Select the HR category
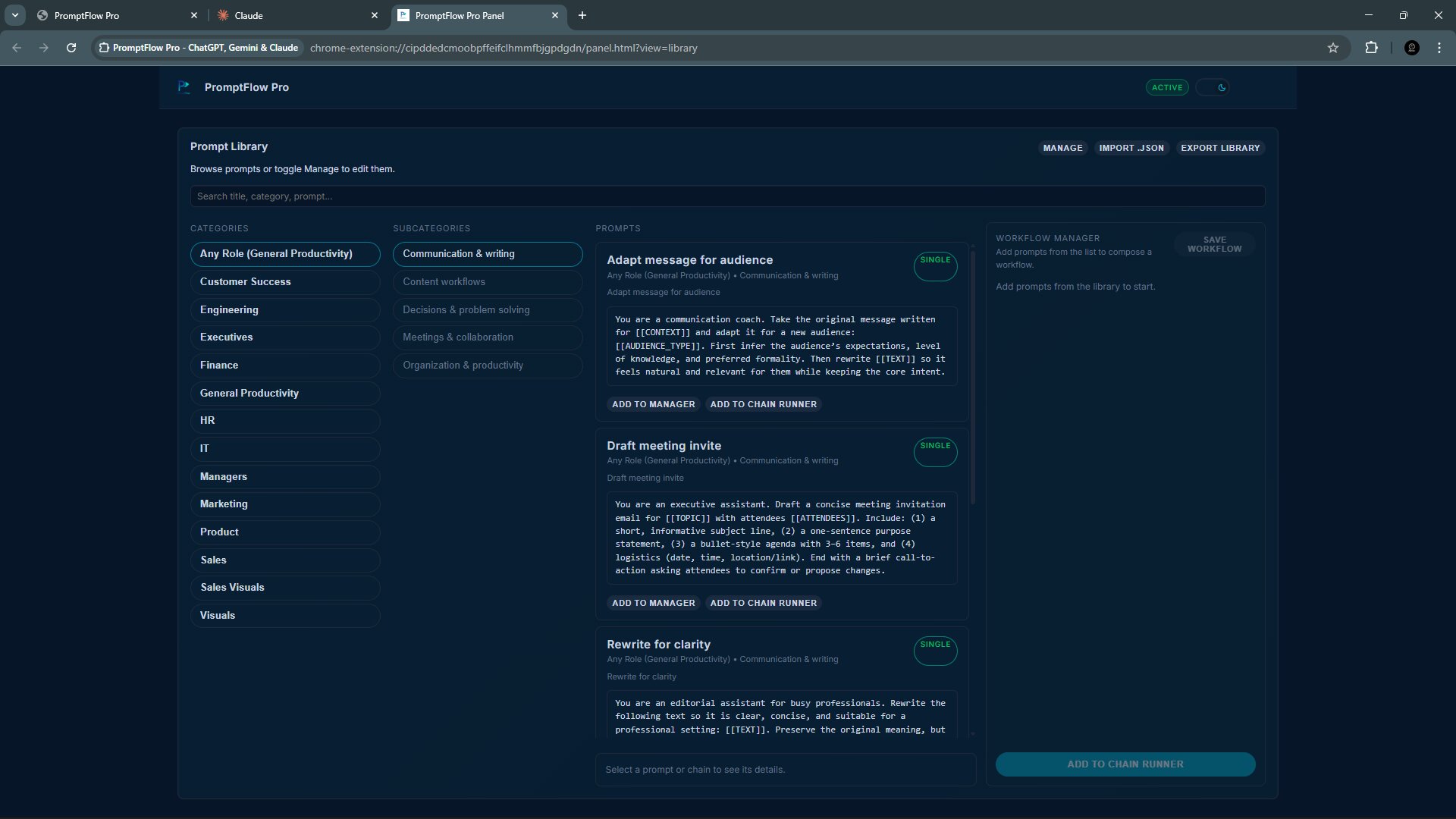 (x=285, y=421)
